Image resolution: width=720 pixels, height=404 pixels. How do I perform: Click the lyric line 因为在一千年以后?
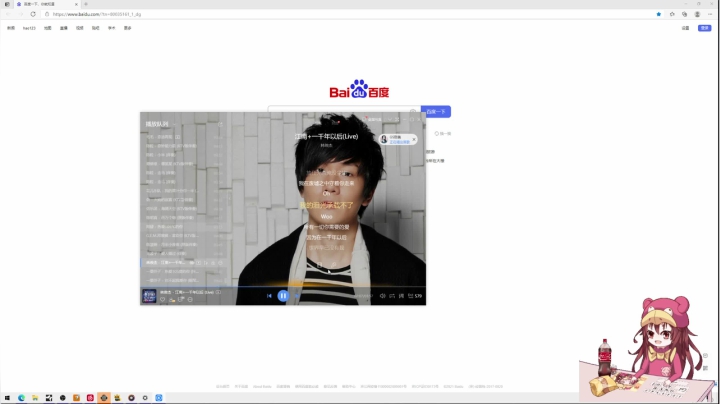326,237
